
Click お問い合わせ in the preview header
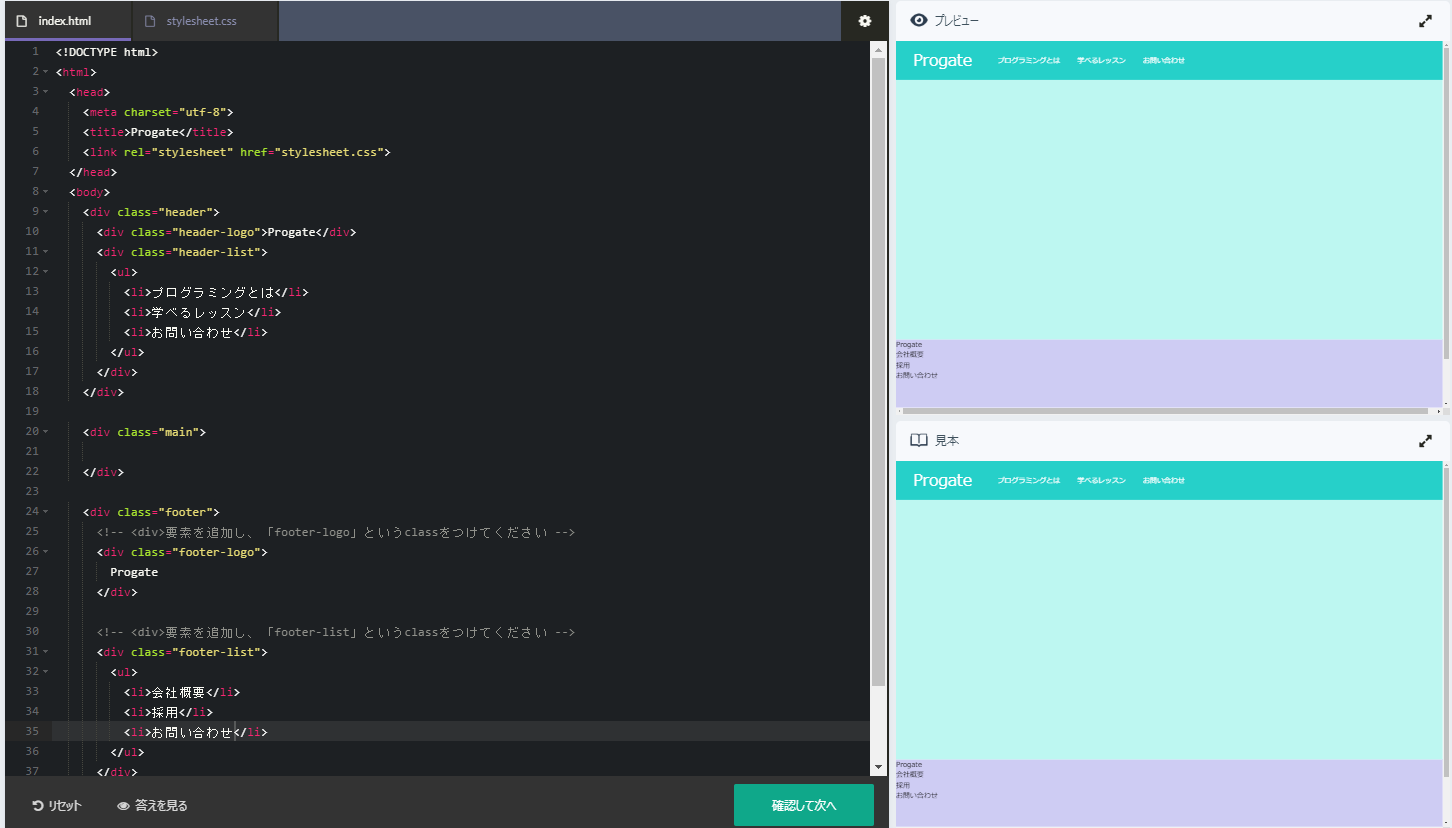coord(1163,60)
